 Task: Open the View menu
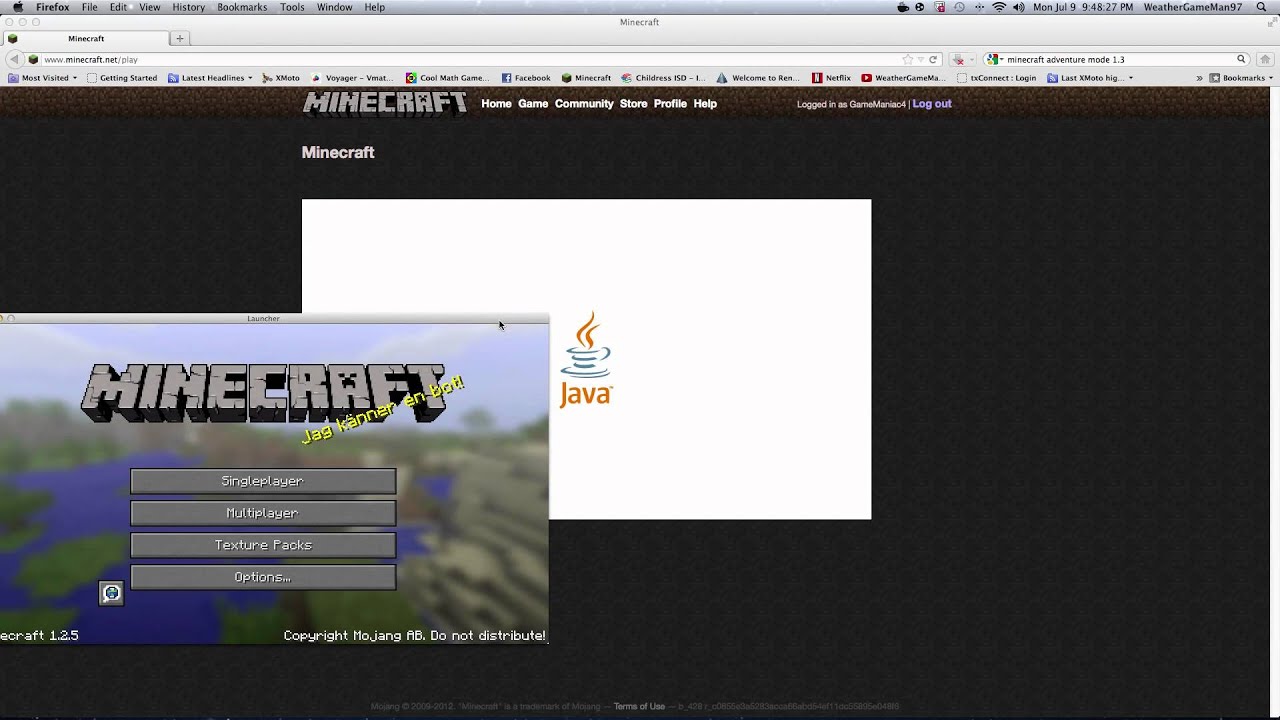coord(150,7)
